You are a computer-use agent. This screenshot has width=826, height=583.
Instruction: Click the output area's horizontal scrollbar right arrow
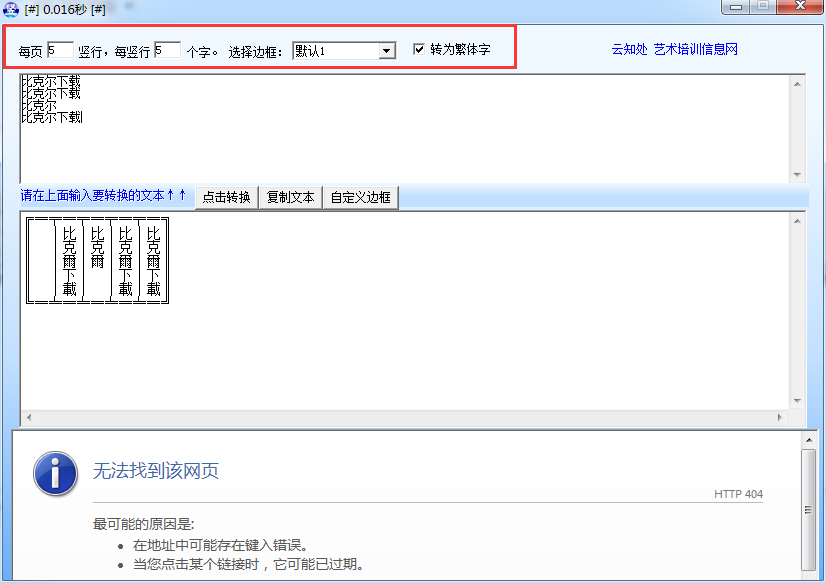(781, 416)
